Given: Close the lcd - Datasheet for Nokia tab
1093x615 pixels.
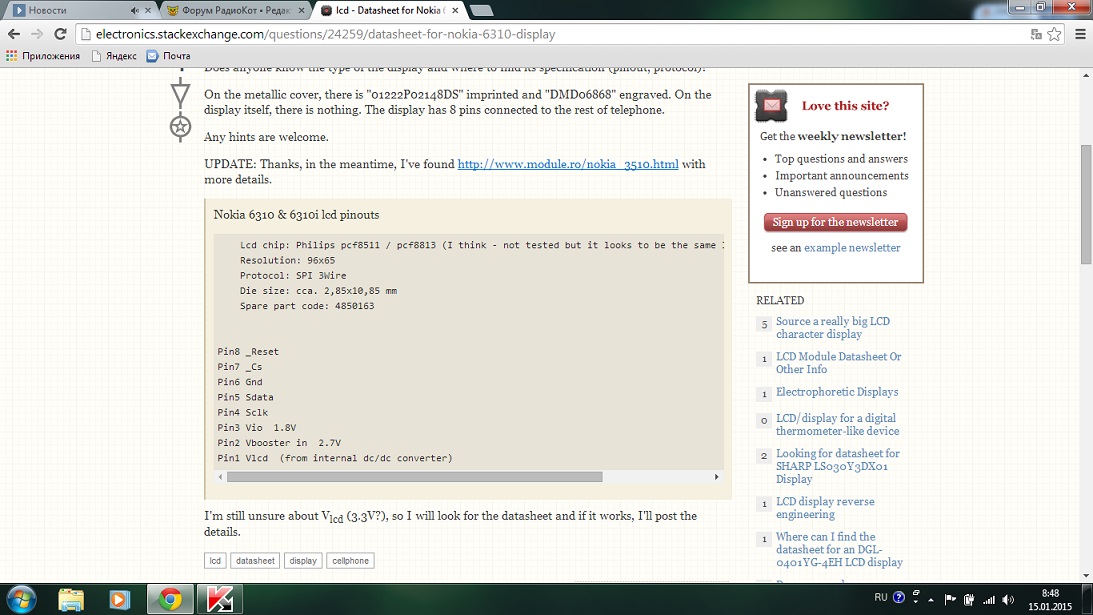Looking at the screenshot, I should [x=455, y=10].
